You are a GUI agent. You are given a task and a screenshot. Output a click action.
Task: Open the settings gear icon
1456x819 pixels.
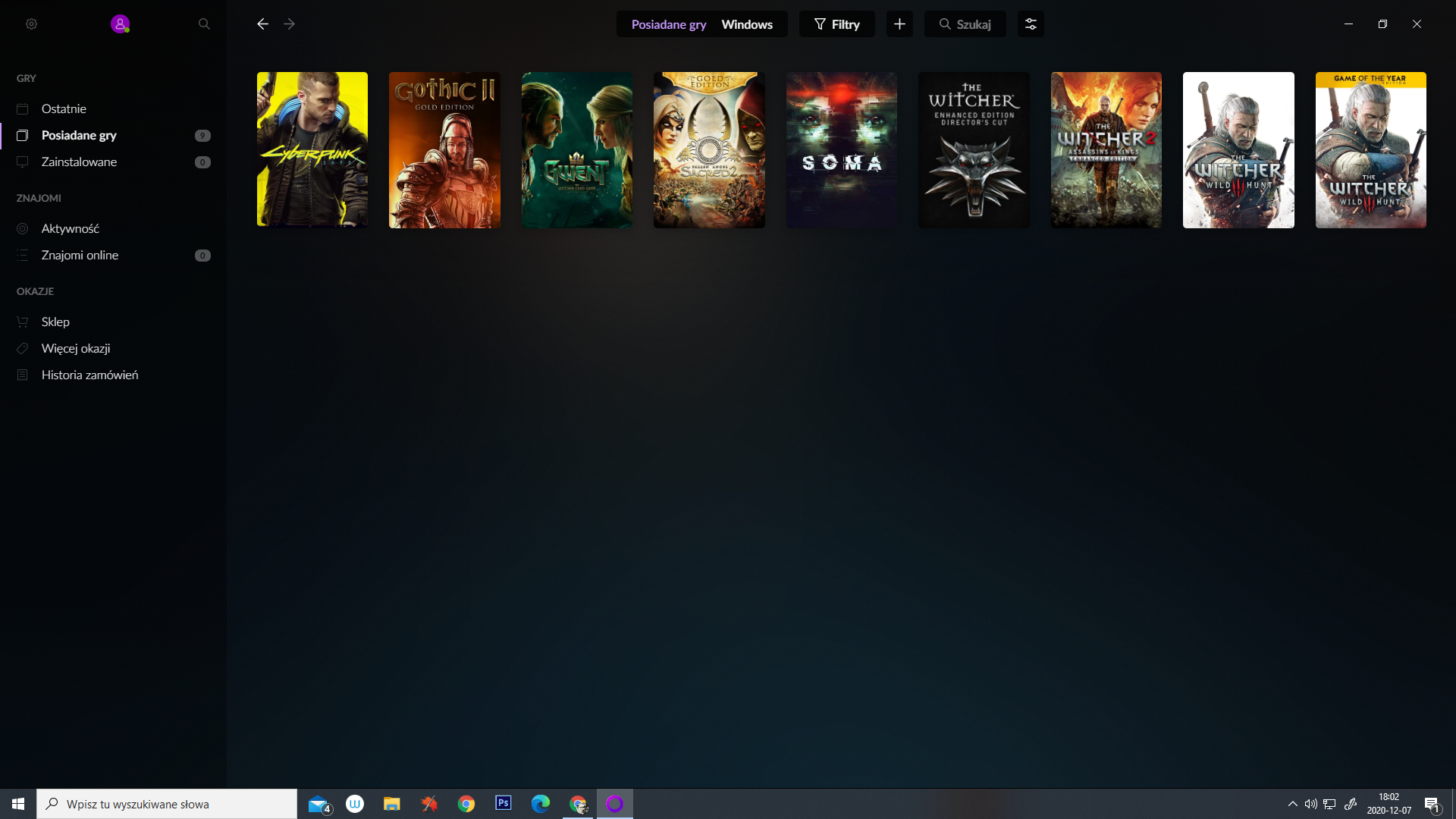point(31,24)
